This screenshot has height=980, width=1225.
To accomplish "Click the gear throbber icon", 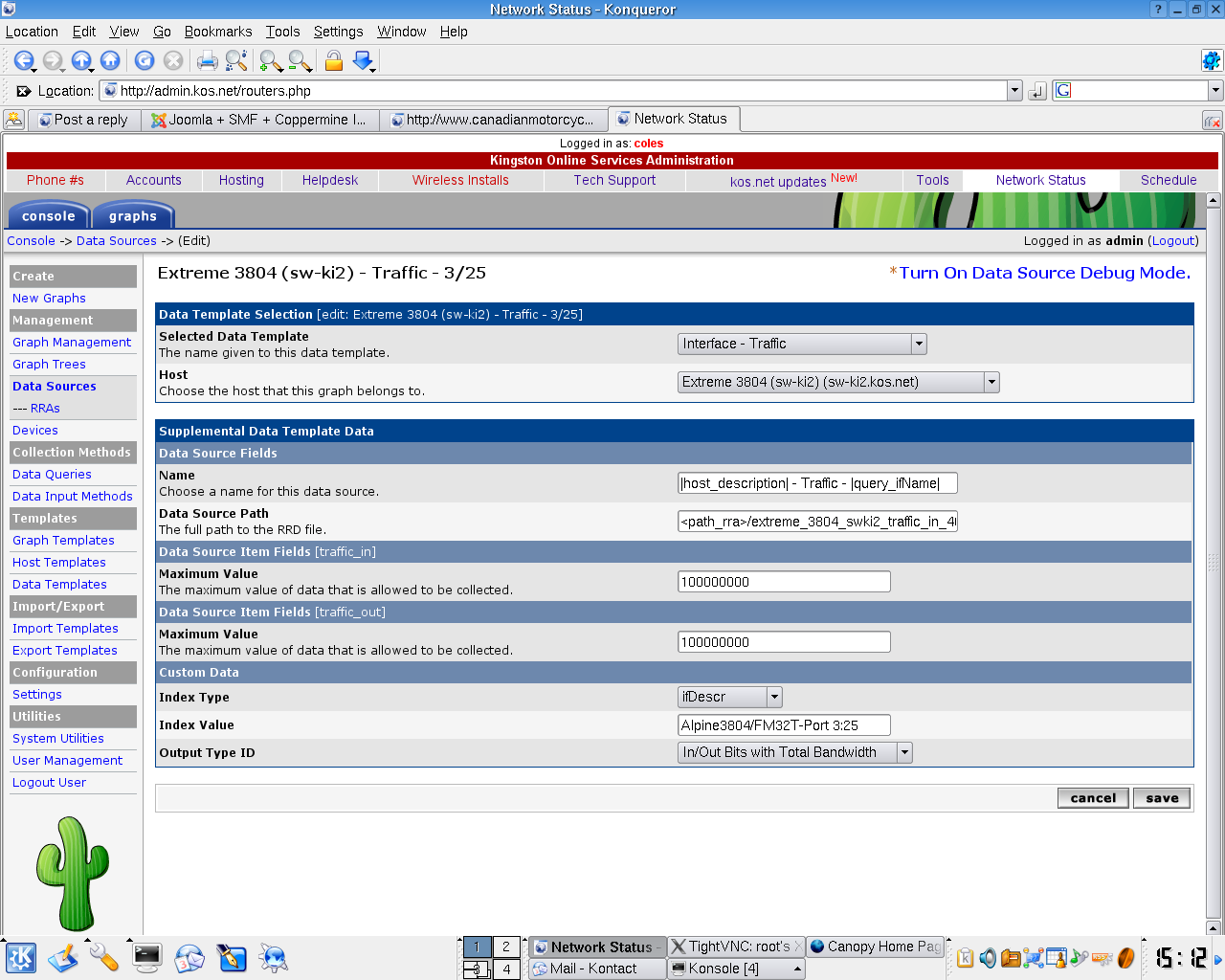I will pos(1212,61).
